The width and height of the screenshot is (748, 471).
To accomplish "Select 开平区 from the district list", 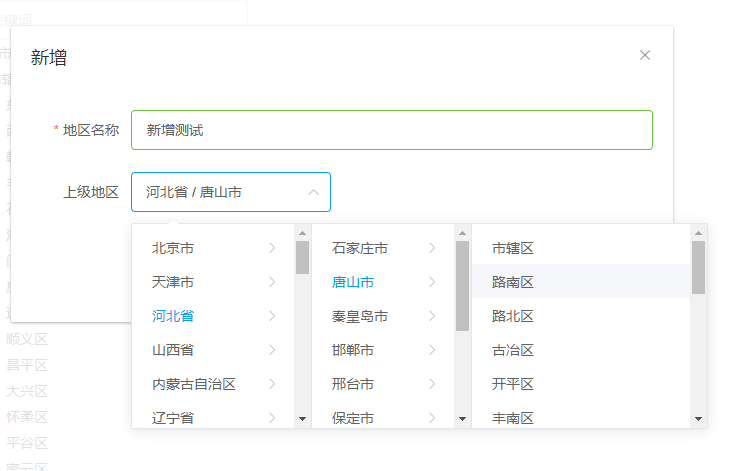I will point(513,384).
